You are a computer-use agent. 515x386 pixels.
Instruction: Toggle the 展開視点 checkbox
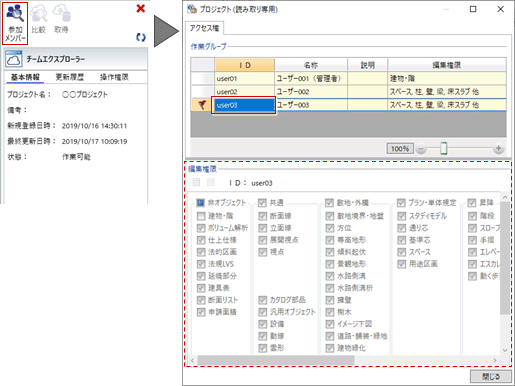[263, 240]
